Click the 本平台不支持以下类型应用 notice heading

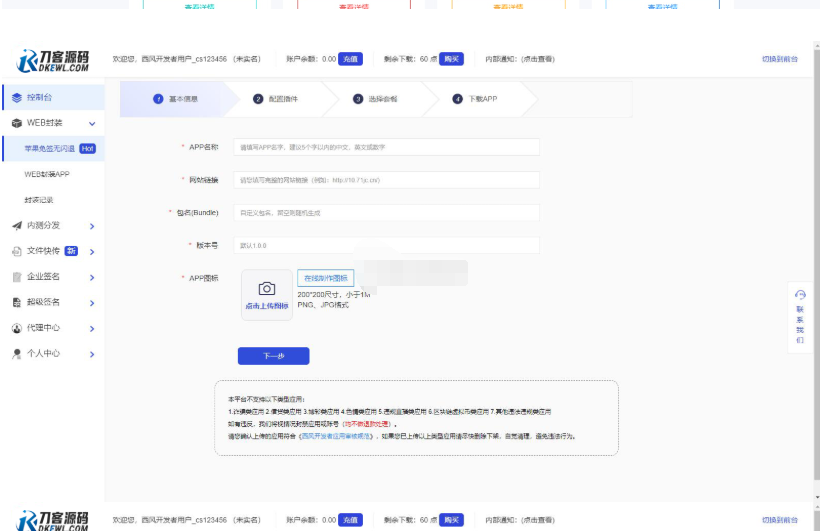(266, 399)
